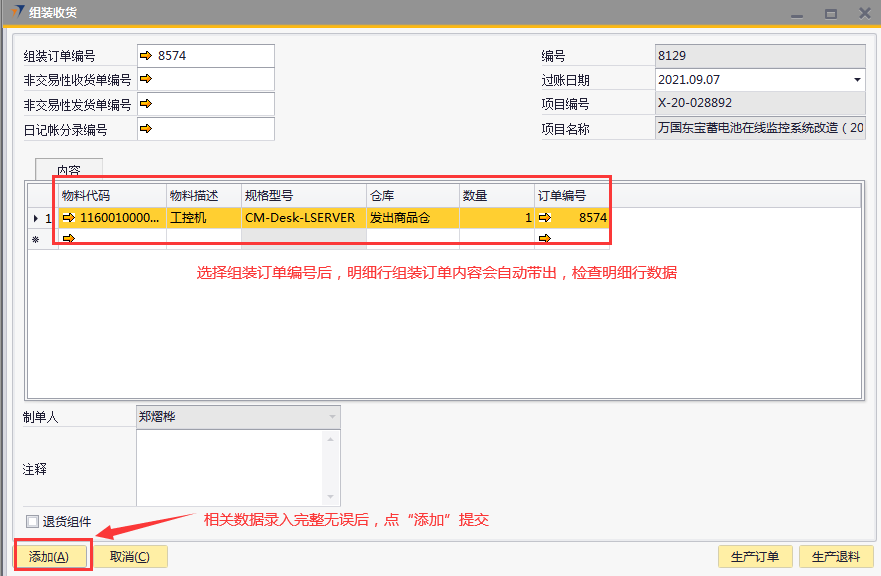This screenshot has height=576, width=881.
Task: Open the 过账日期 dropdown
Action: [x=856, y=80]
